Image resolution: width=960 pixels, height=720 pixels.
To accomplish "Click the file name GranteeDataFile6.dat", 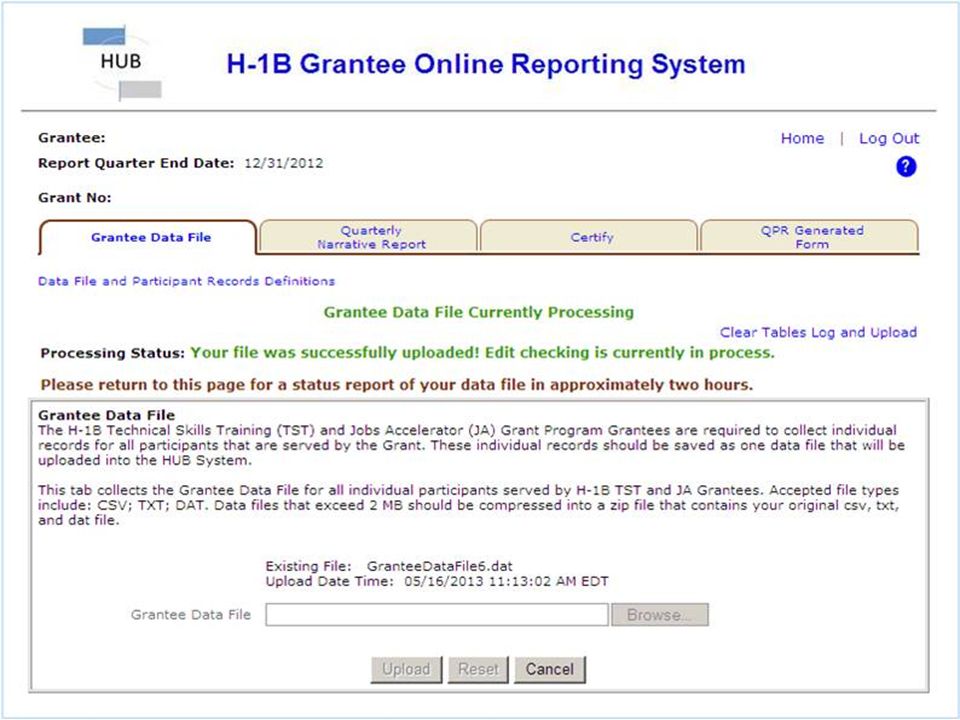I will (440, 566).
